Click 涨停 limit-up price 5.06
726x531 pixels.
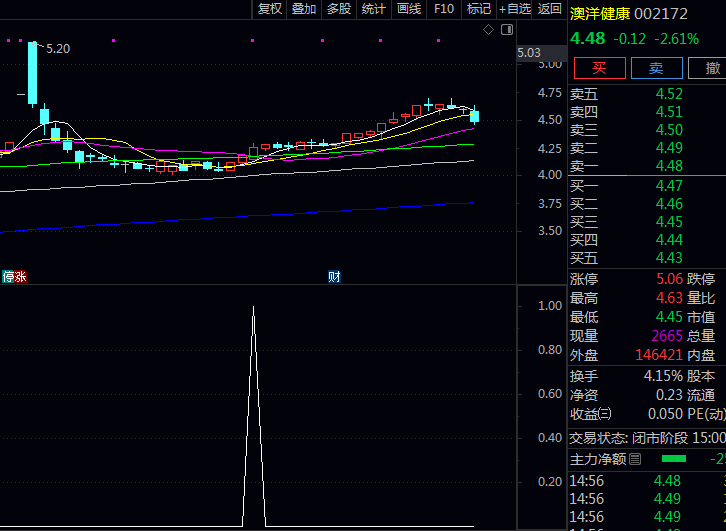670,279
